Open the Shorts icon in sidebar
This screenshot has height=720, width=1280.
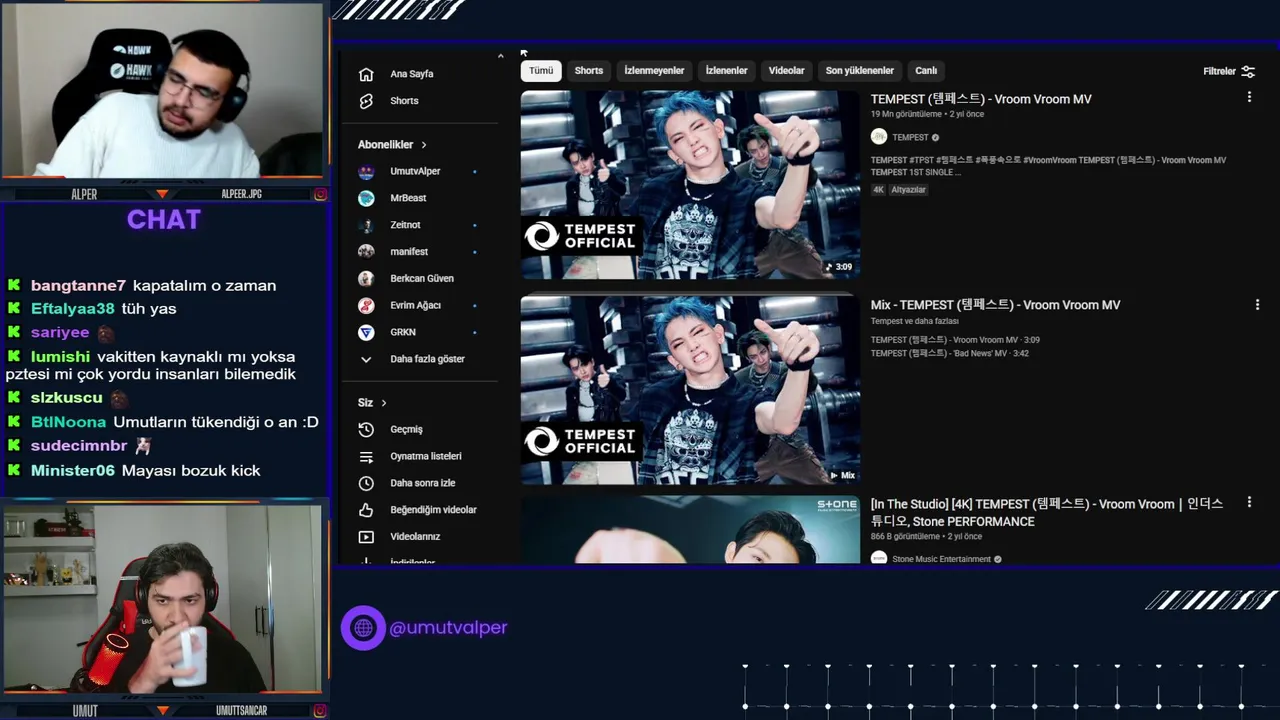click(366, 101)
